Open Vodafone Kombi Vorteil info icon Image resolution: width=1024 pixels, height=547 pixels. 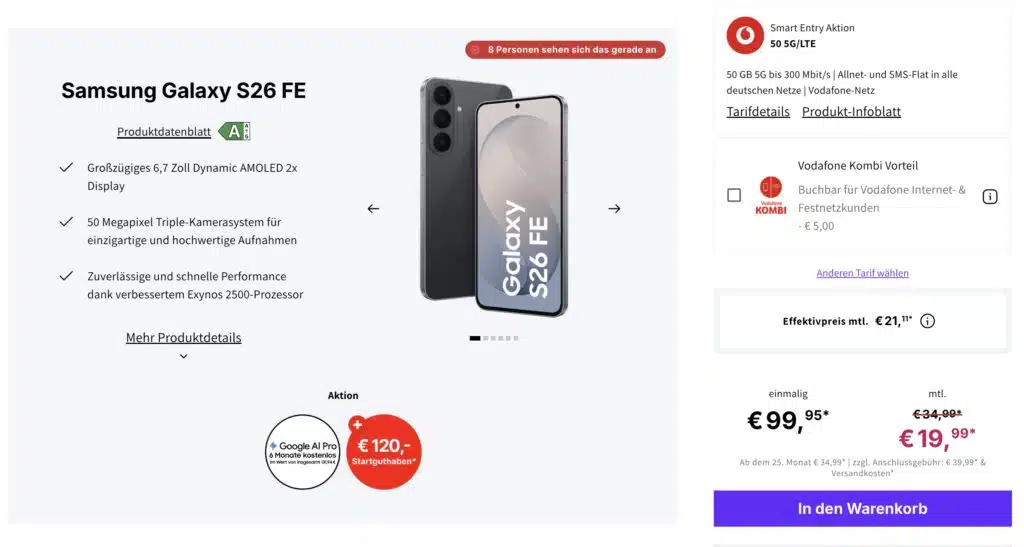point(990,196)
